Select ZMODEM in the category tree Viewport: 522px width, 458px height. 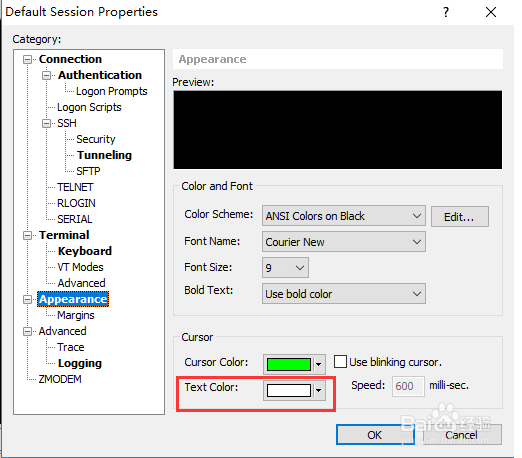(60, 379)
